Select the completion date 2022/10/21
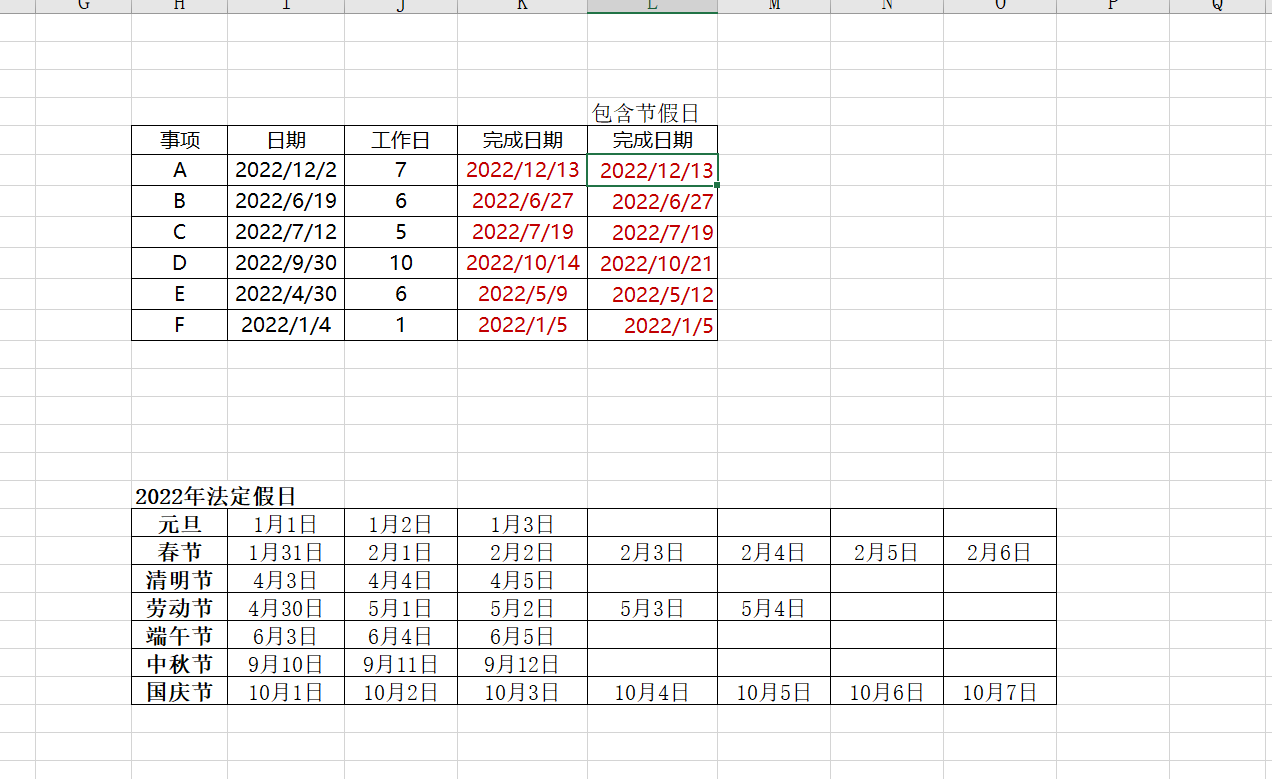The height and width of the screenshot is (779, 1272). tap(652, 263)
